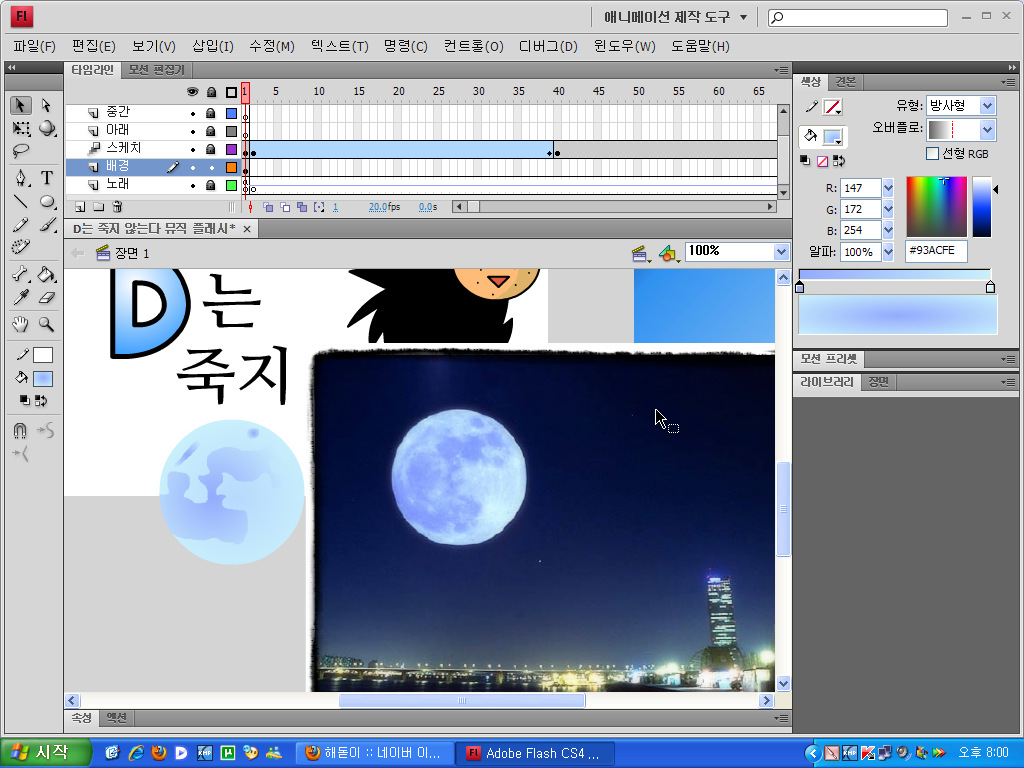Enable the 선형 RGB checkbox

[x=932, y=154]
